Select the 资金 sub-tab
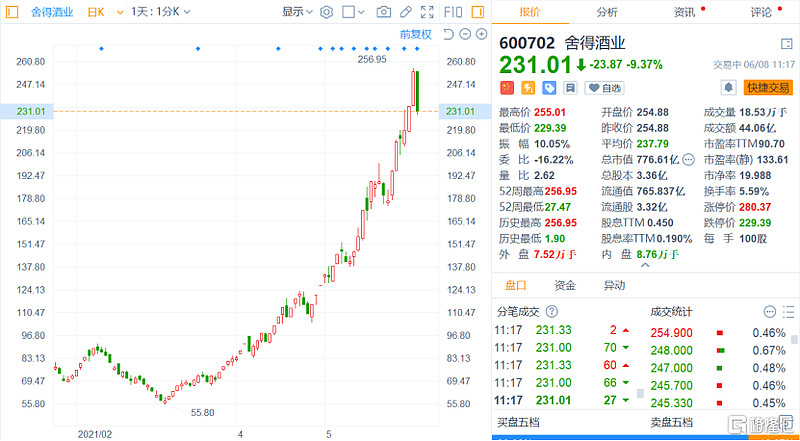 (565, 285)
